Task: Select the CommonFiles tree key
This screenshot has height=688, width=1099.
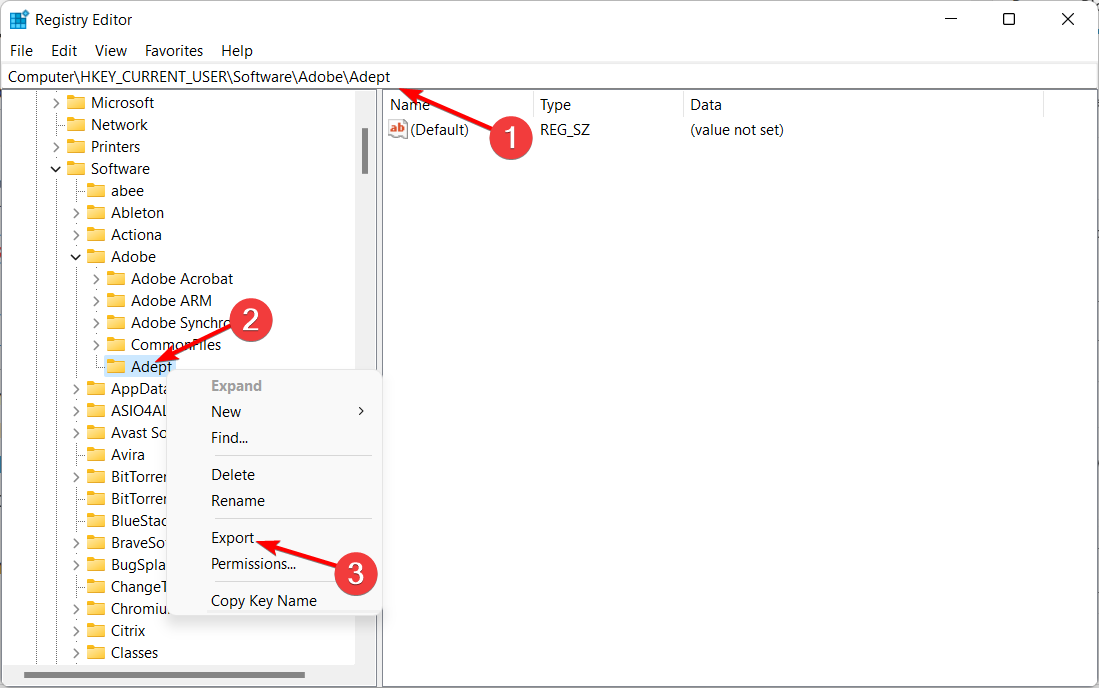Action: click(x=176, y=345)
